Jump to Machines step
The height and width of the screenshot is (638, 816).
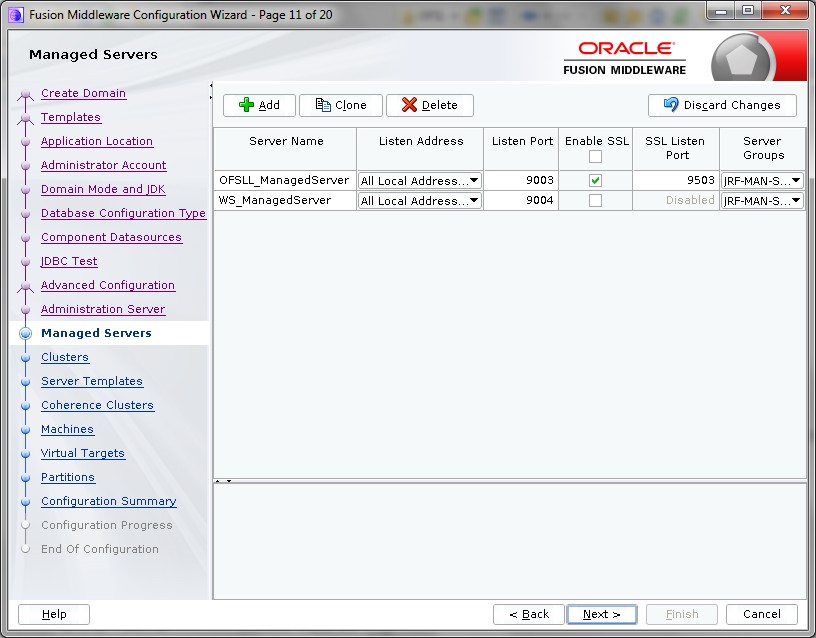click(67, 429)
